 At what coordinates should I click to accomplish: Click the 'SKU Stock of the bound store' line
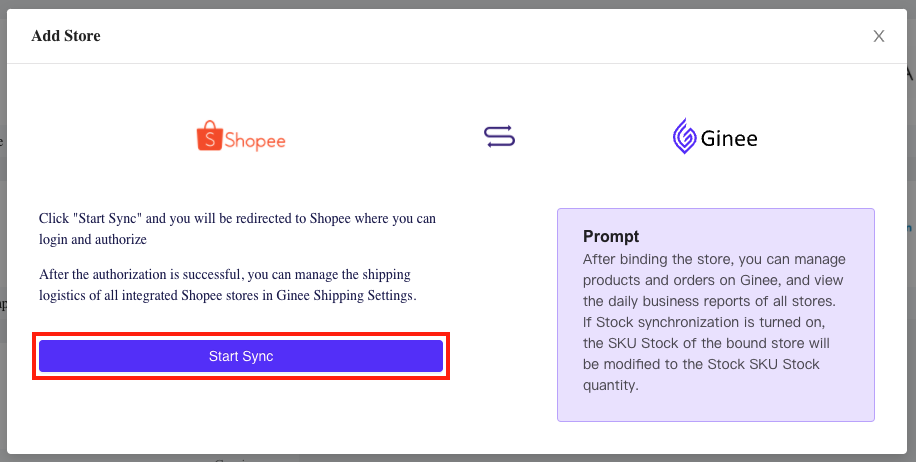click(706, 343)
